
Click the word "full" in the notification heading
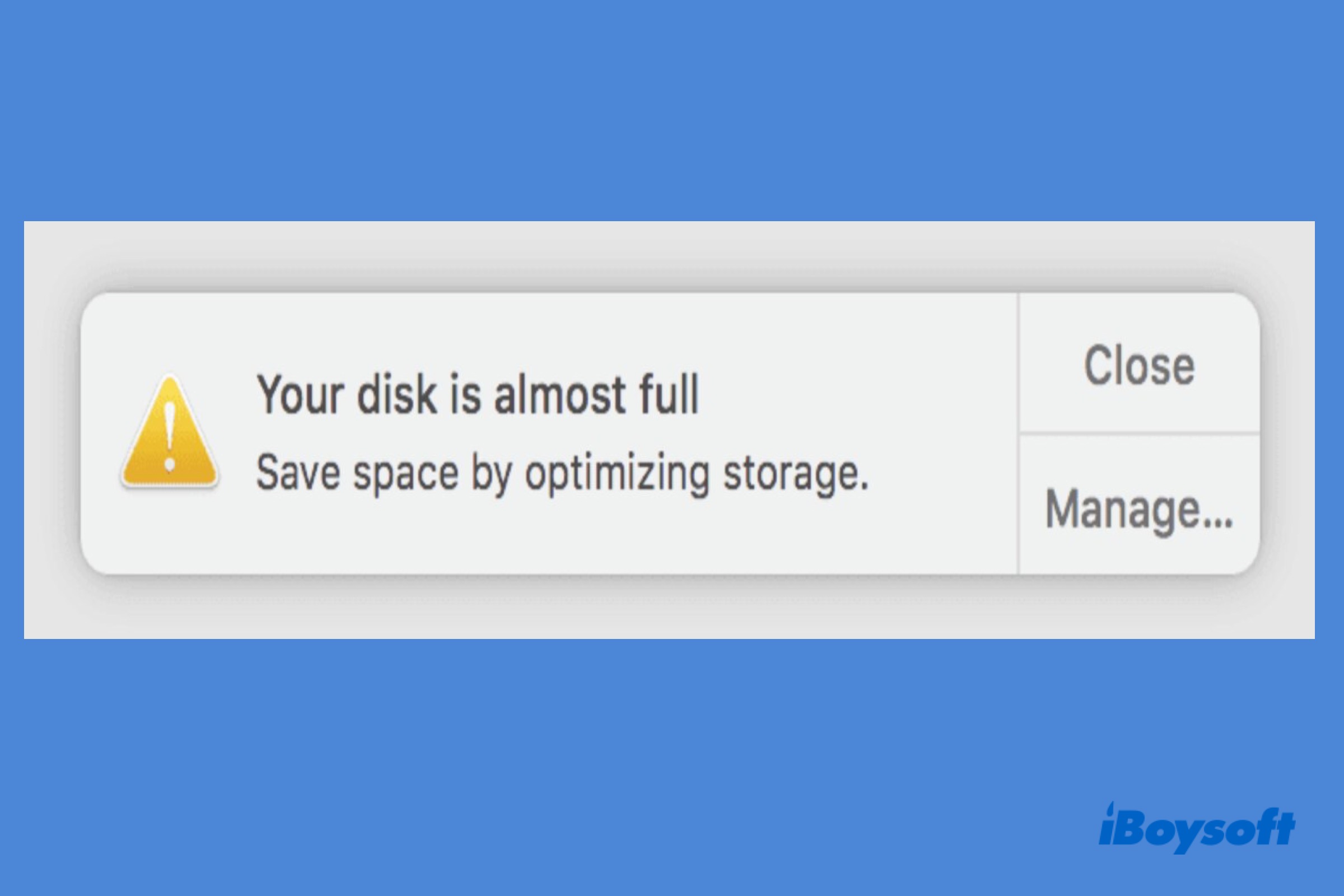pyautogui.click(x=669, y=394)
